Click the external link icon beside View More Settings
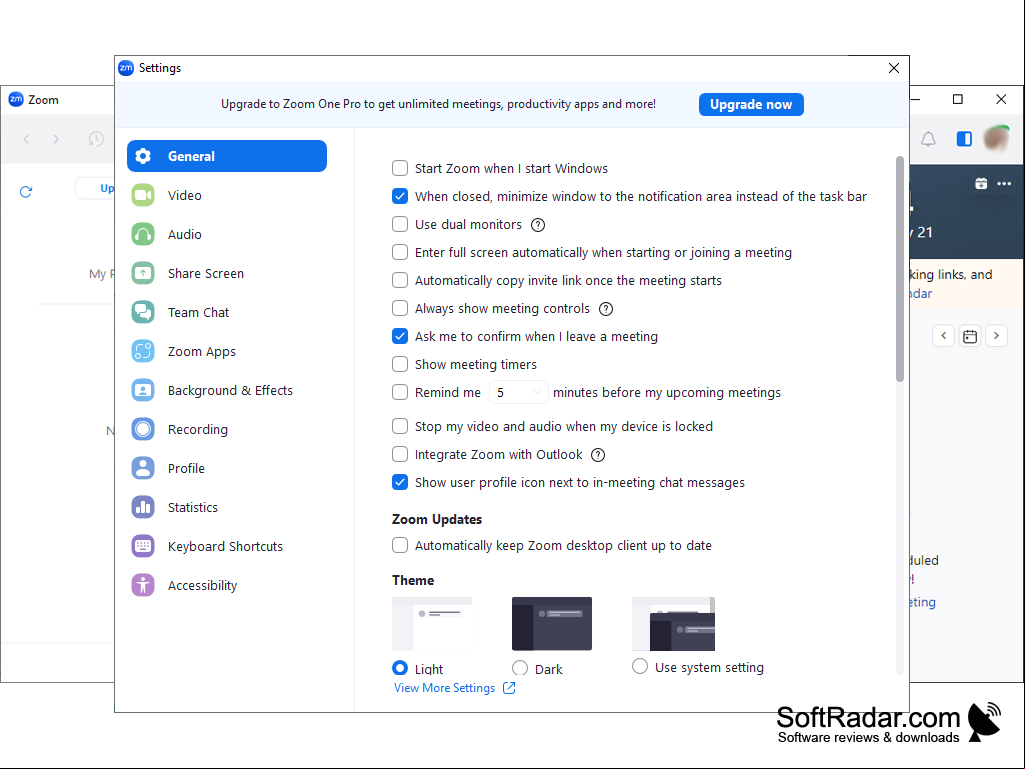Viewport: 1025px width, 769px height. (509, 688)
